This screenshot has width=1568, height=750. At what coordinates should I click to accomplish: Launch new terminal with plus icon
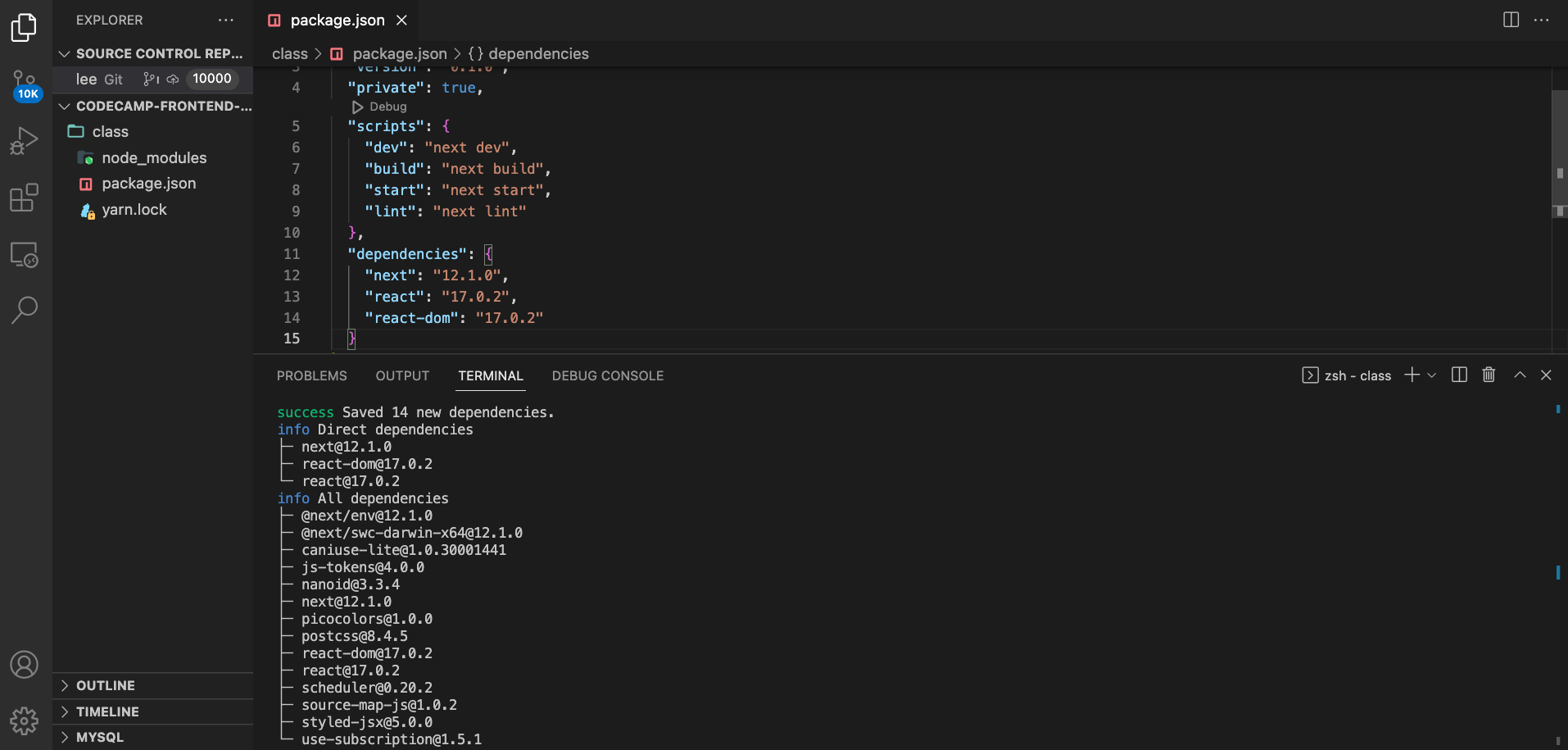click(x=1412, y=375)
